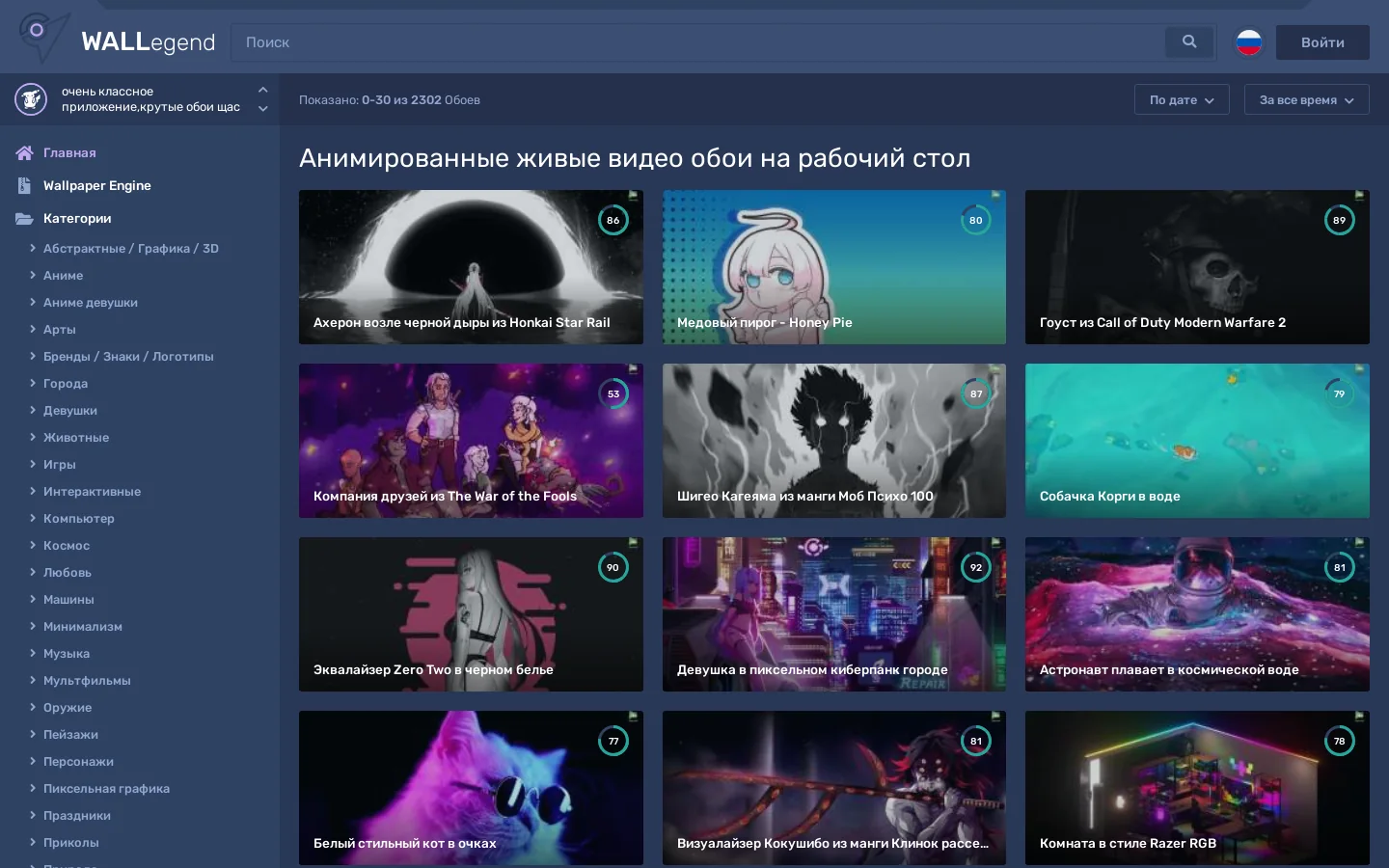Open Компания друзей The War of the Fools
Screen dimensions: 1389x868
tap(471, 441)
